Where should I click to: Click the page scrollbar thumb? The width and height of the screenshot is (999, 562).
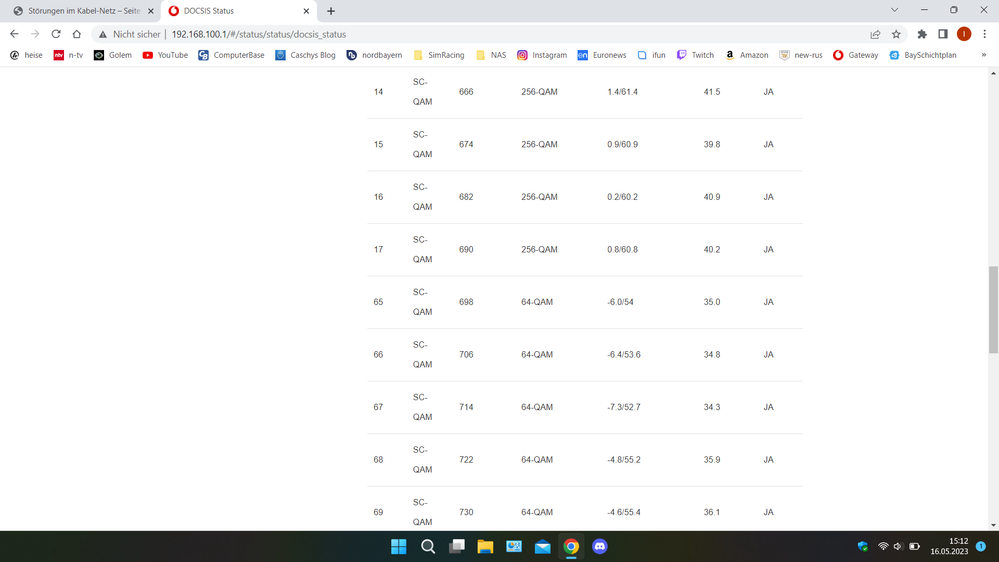993,310
